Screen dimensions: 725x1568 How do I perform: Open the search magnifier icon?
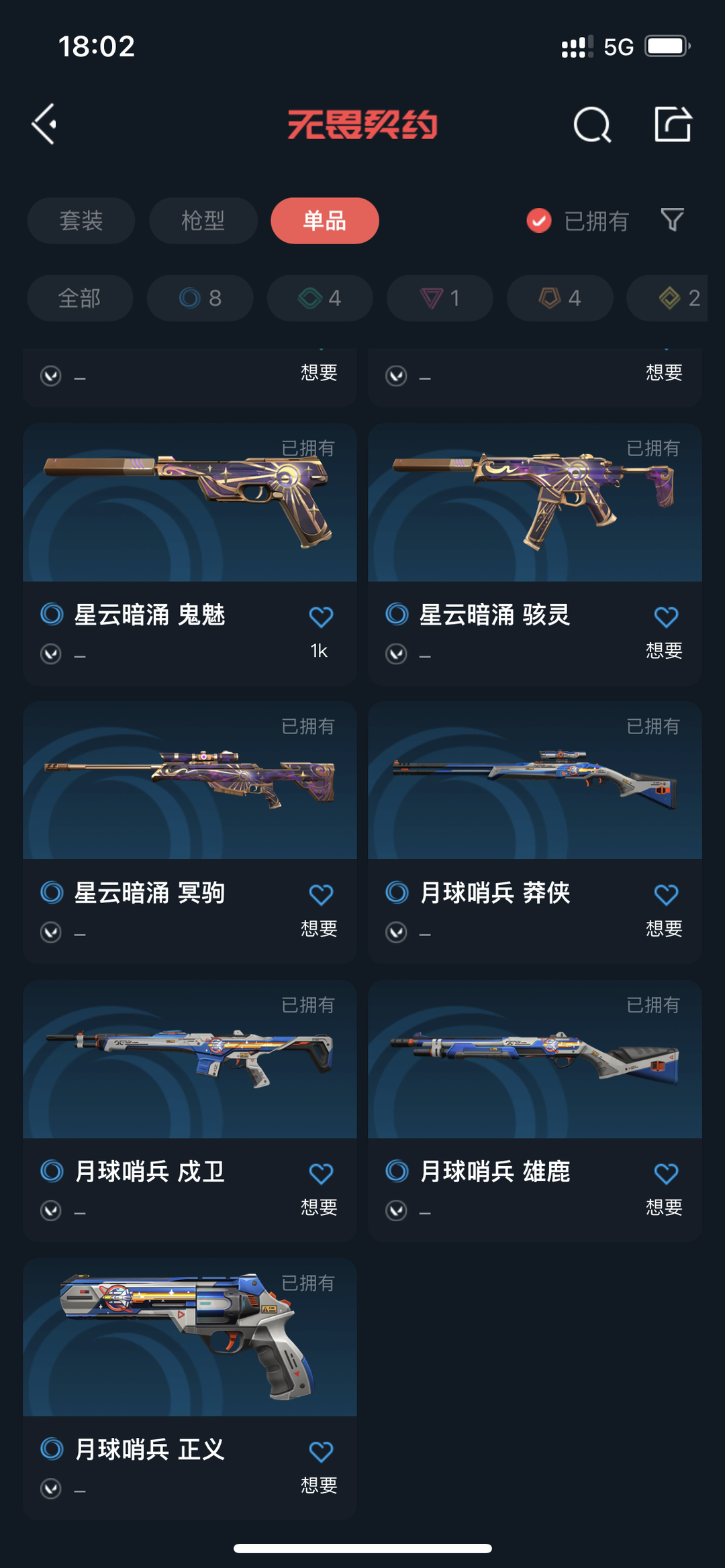[592, 125]
